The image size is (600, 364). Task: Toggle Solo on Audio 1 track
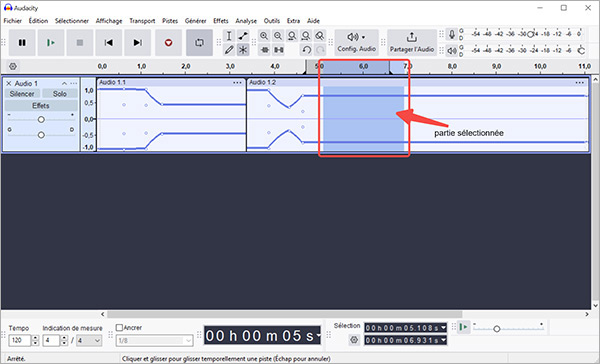pyautogui.click(x=60, y=94)
